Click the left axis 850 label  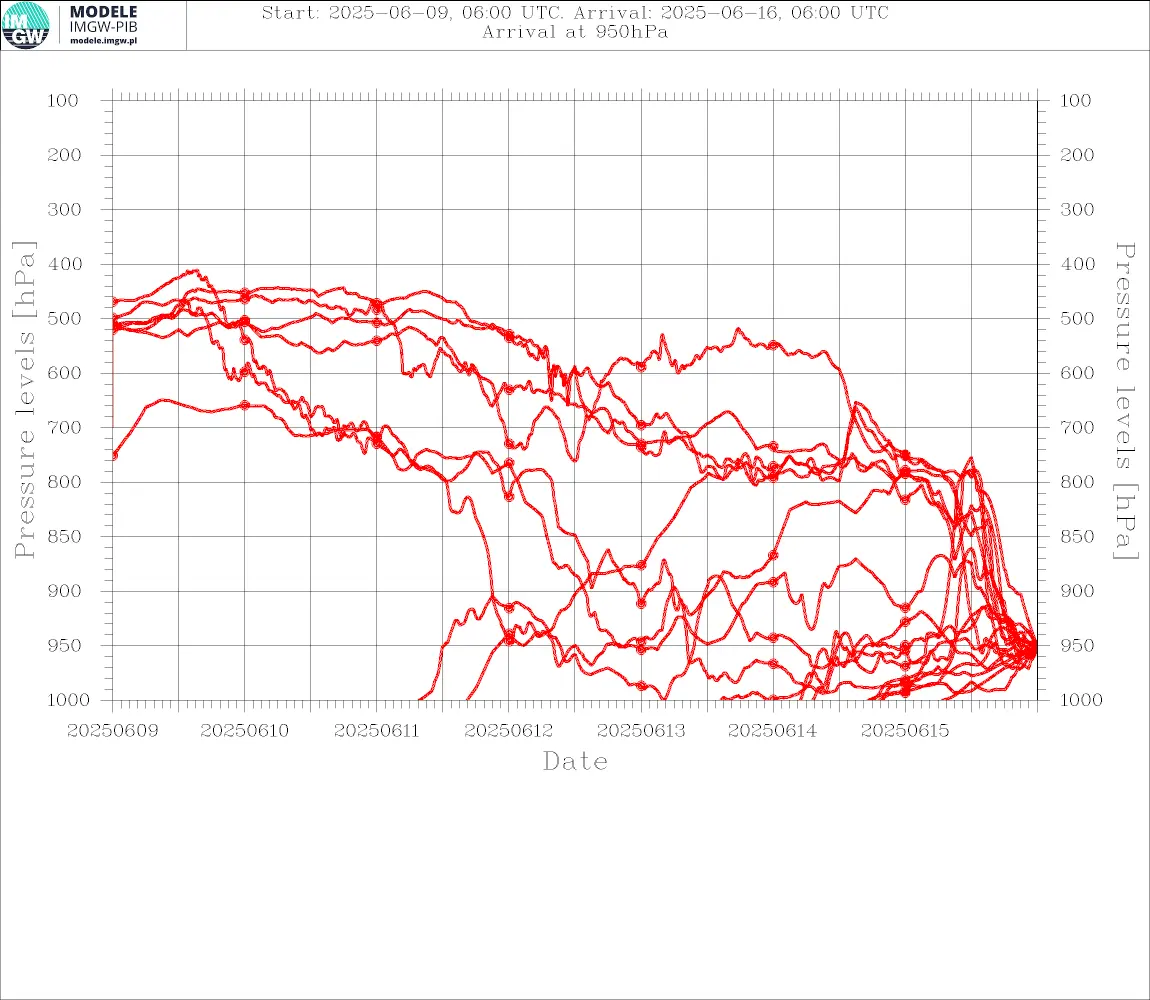(x=65, y=536)
